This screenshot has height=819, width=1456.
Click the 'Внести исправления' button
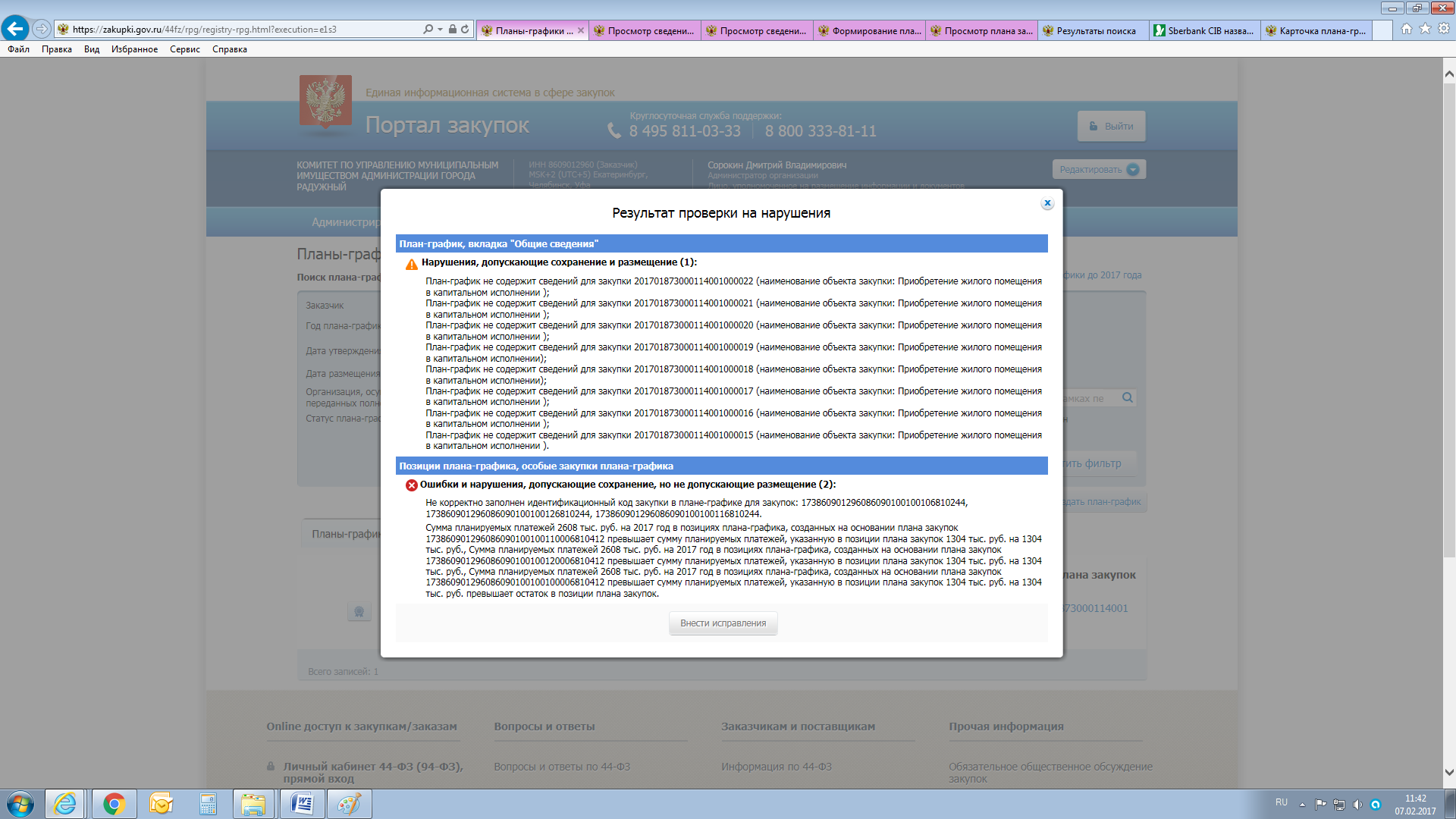click(x=723, y=623)
